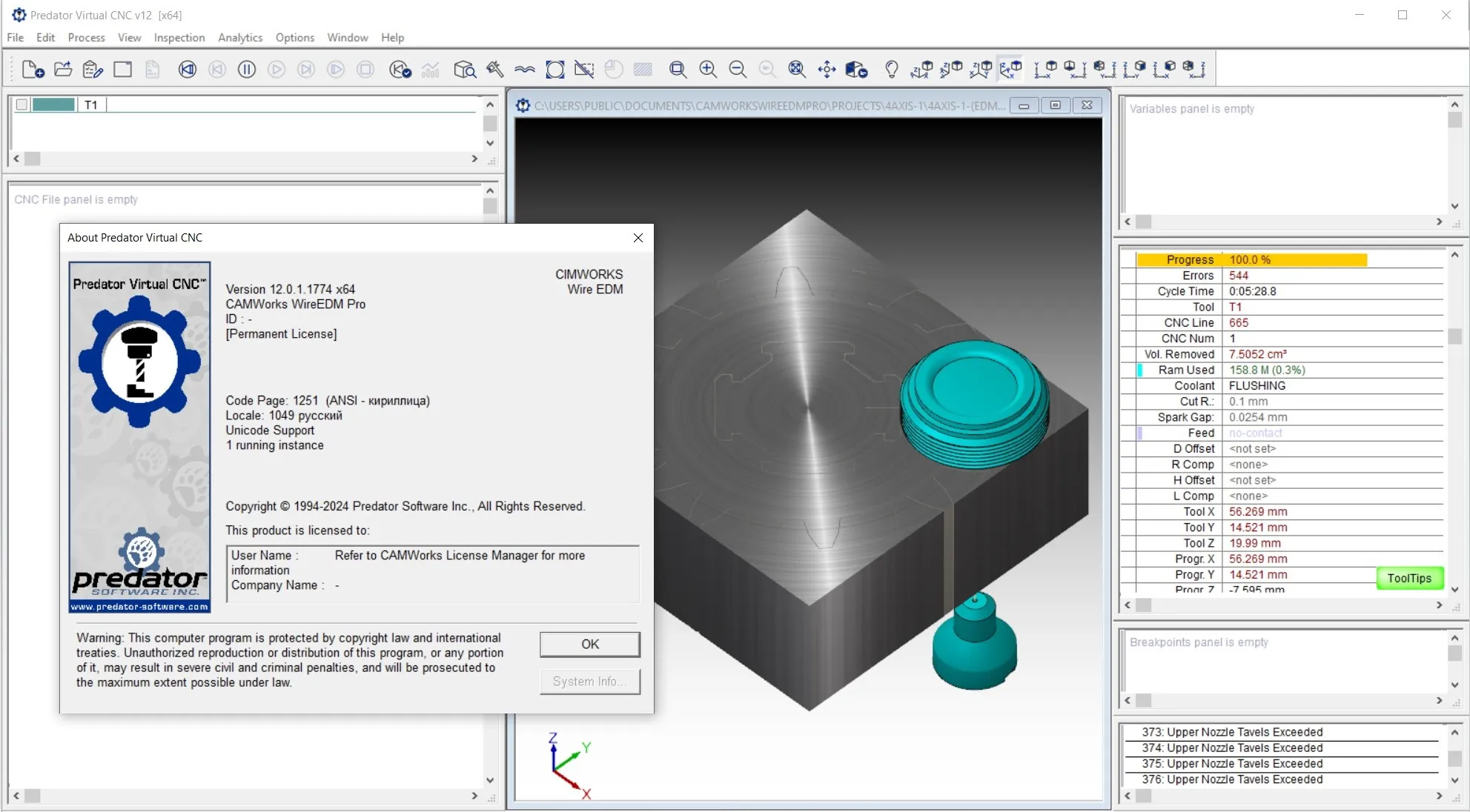Click the Open file folder icon
This screenshot has height=812, width=1470.
click(63, 70)
